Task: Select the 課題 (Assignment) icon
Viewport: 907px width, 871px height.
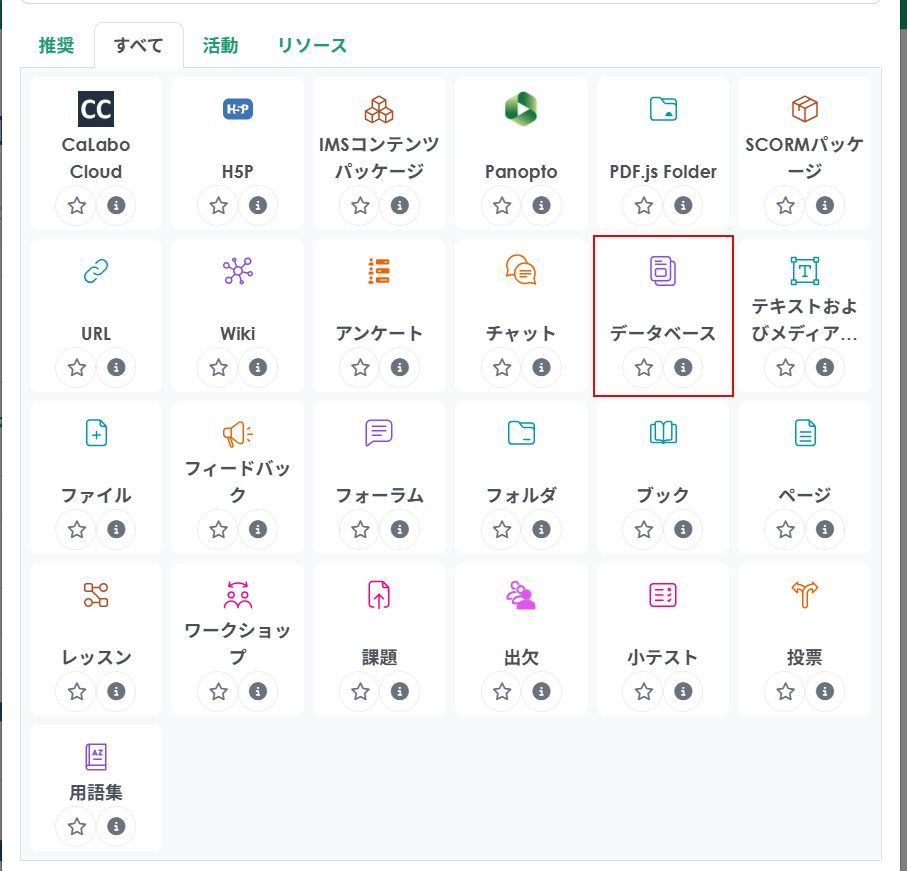Action: coord(379,595)
